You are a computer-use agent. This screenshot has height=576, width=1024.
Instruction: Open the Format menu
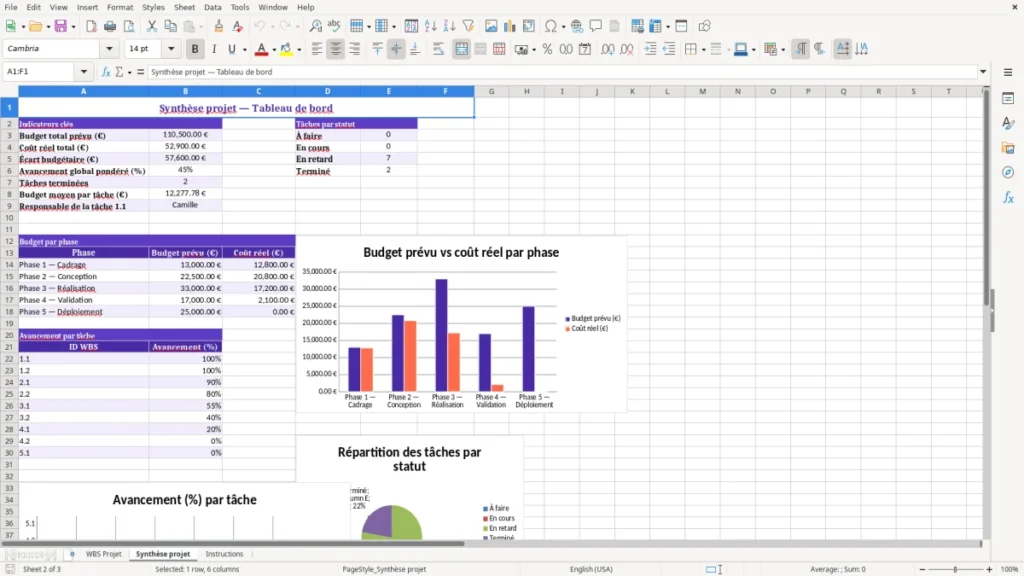[120, 7]
